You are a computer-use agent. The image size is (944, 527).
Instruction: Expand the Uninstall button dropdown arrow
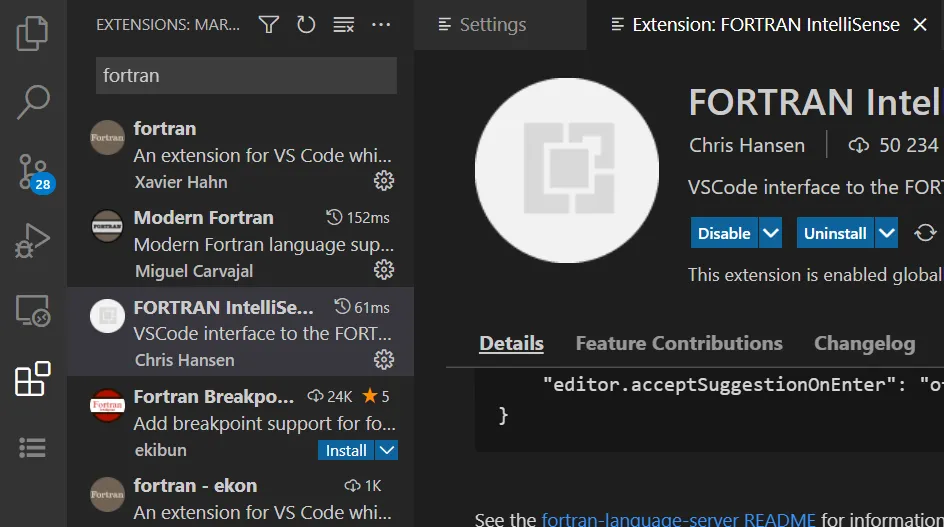887,233
